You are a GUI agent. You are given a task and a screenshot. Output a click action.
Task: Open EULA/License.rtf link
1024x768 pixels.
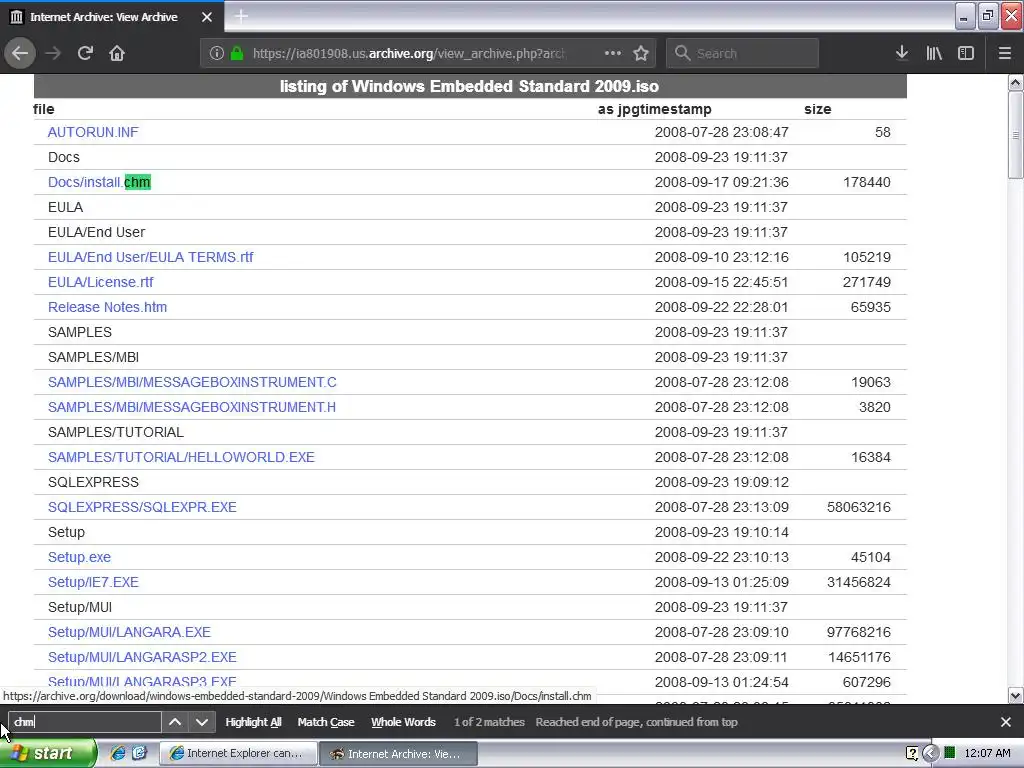click(x=101, y=282)
